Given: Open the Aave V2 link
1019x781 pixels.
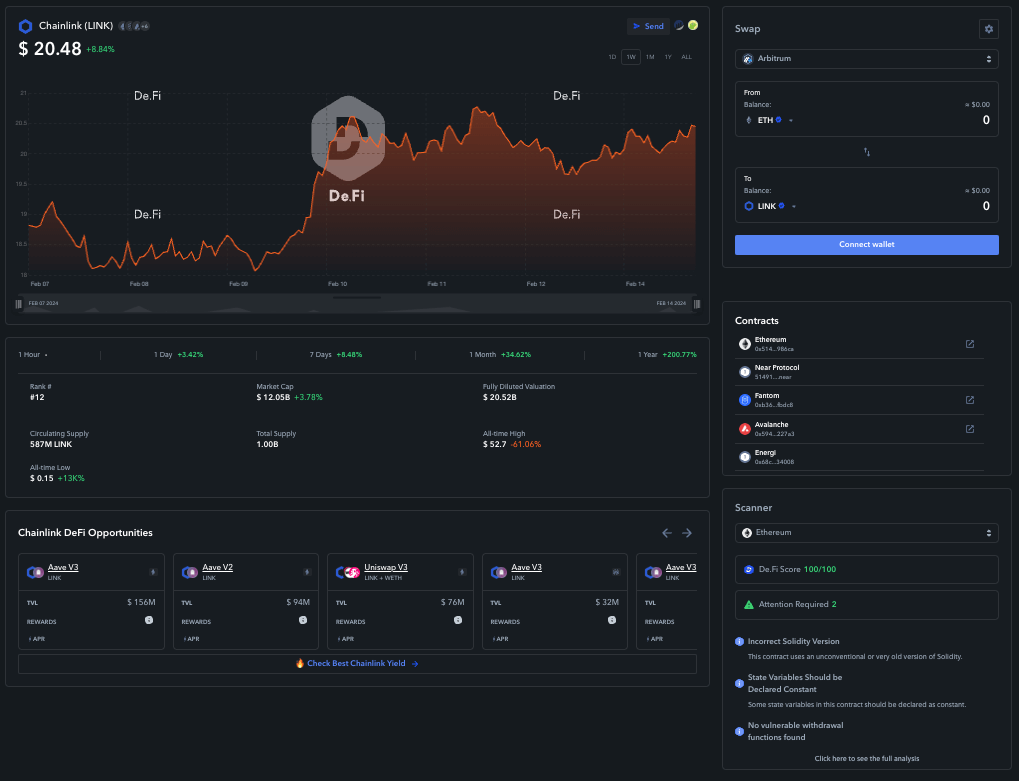Looking at the screenshot, I should point(217,567).
